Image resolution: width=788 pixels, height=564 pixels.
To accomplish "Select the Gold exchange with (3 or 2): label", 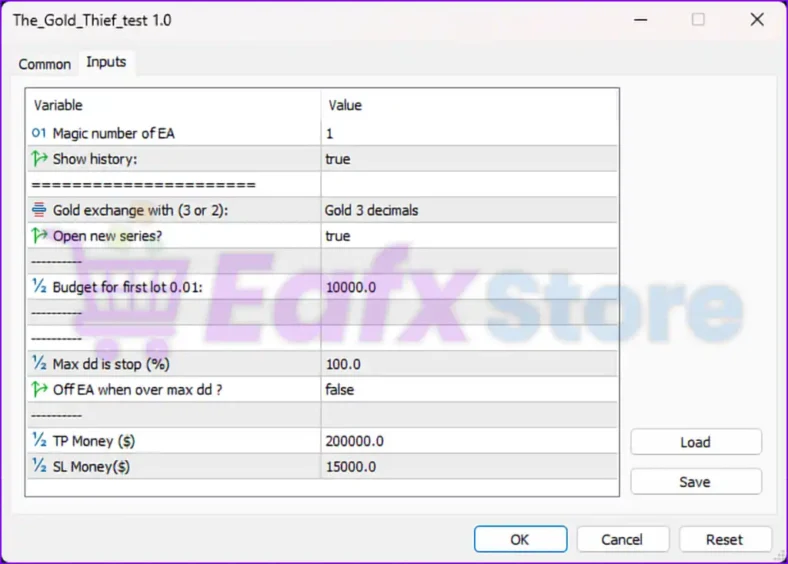I will tap(140, 210).
